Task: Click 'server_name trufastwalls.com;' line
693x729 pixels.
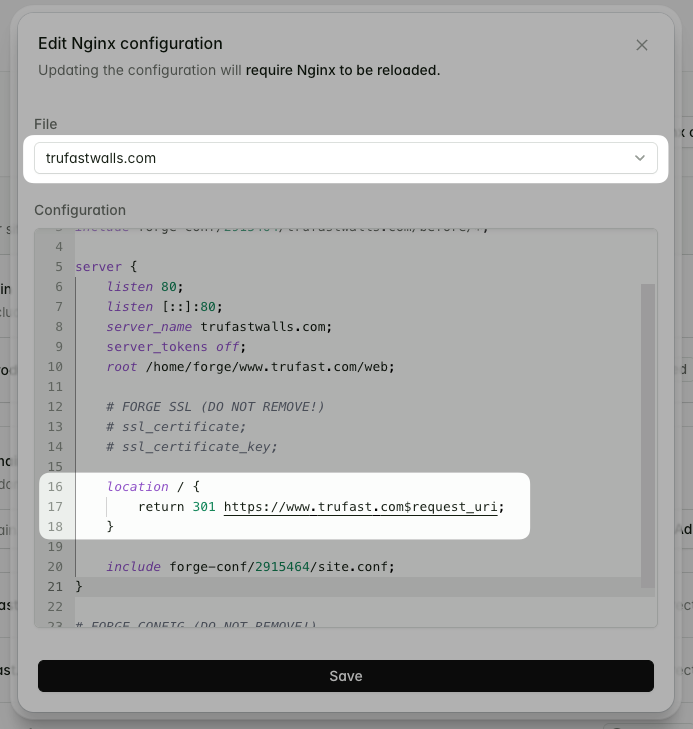Action: [x=219, y=327]
